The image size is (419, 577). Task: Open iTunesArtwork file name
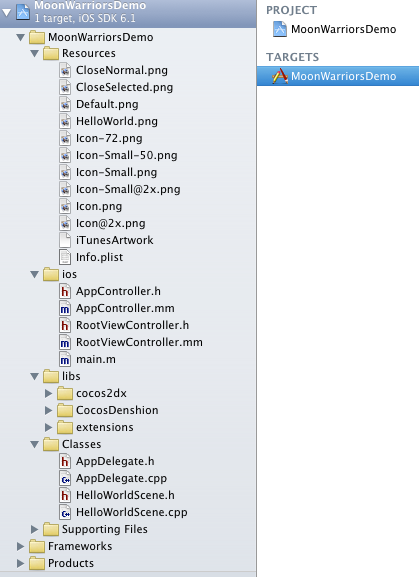point(114,240)
